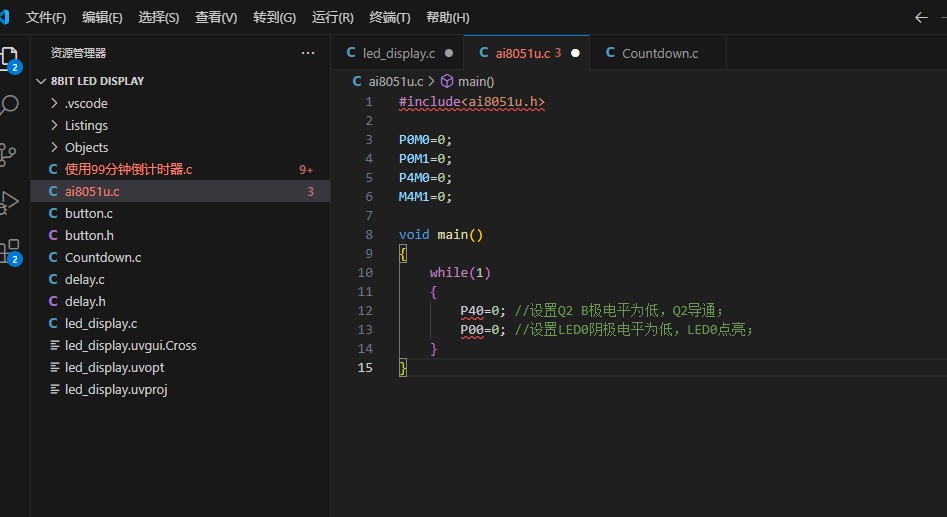Place cursor on M4M1=0; line

425,196
